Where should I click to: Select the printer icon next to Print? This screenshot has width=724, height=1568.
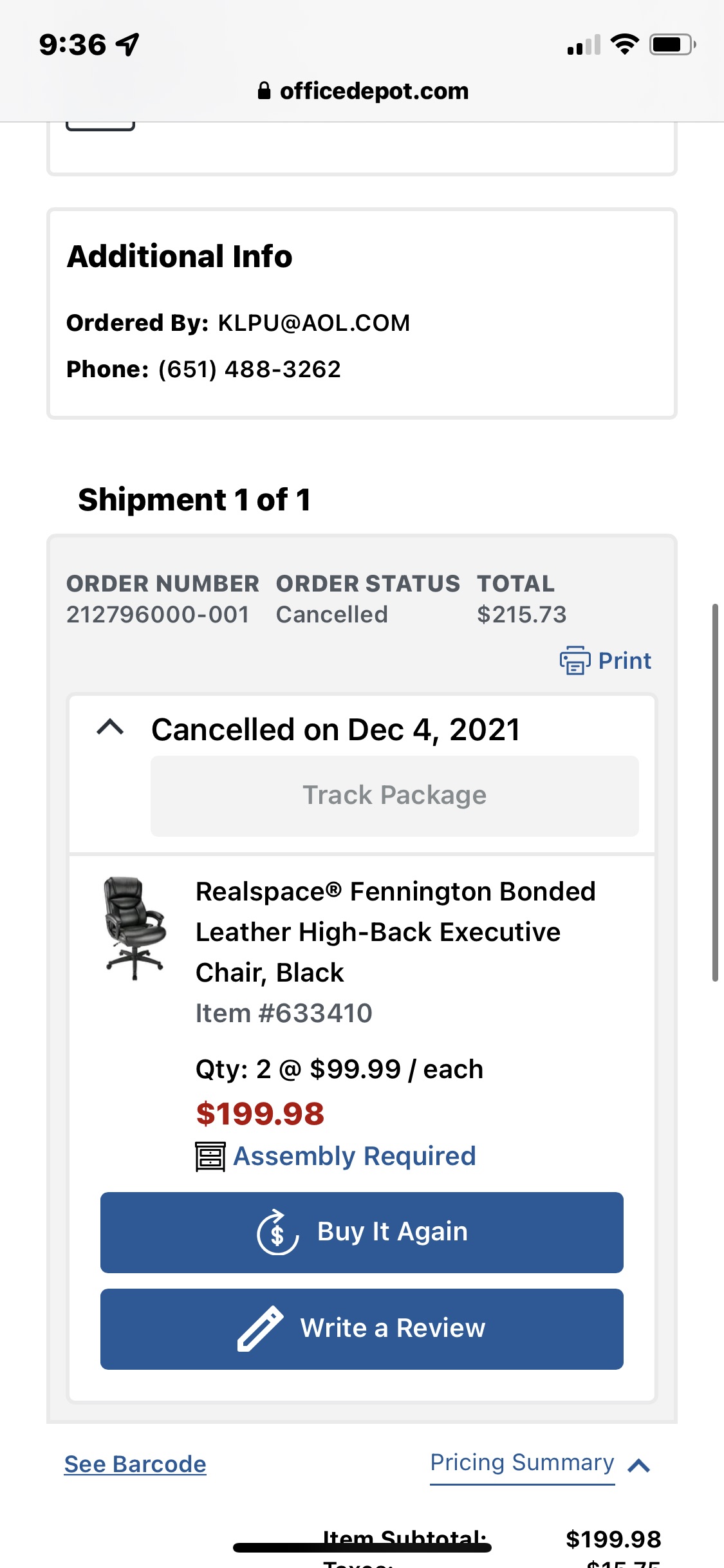coord(575,660)
